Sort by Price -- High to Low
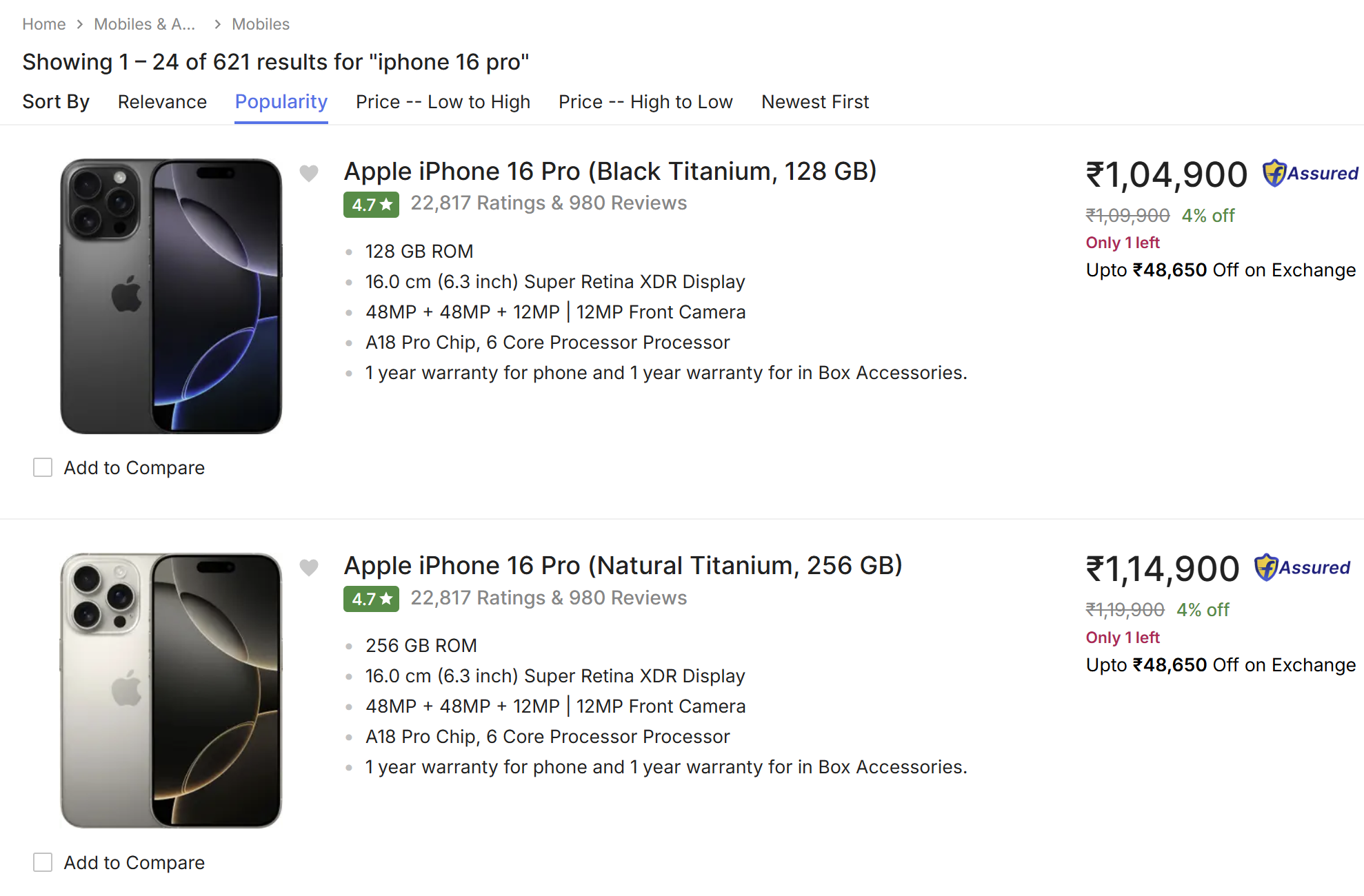This screenshot has height=896, width=1364. point(645,101)
